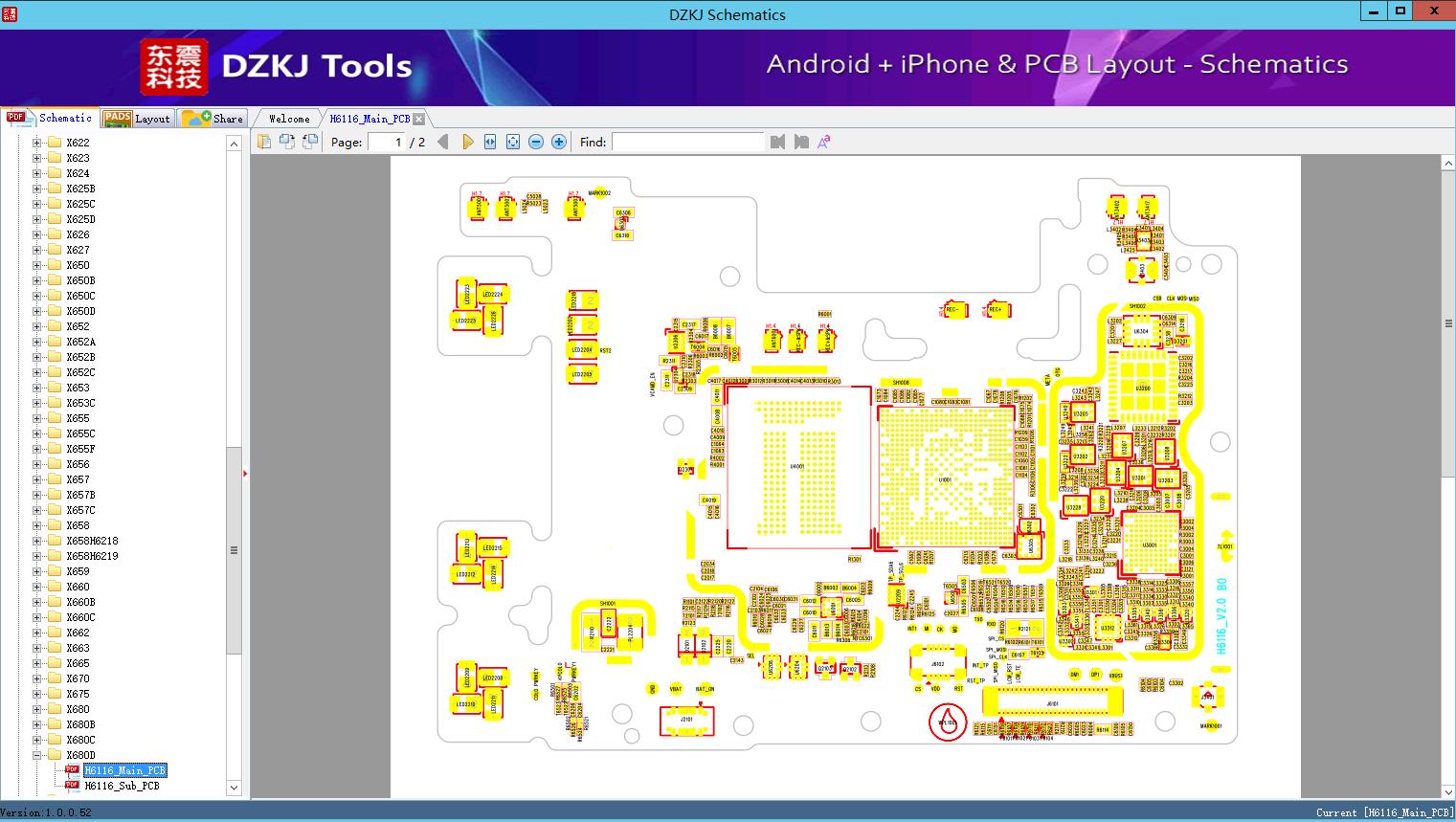Select the X670 folder label
1456x822 pixels.
(78, 678)
